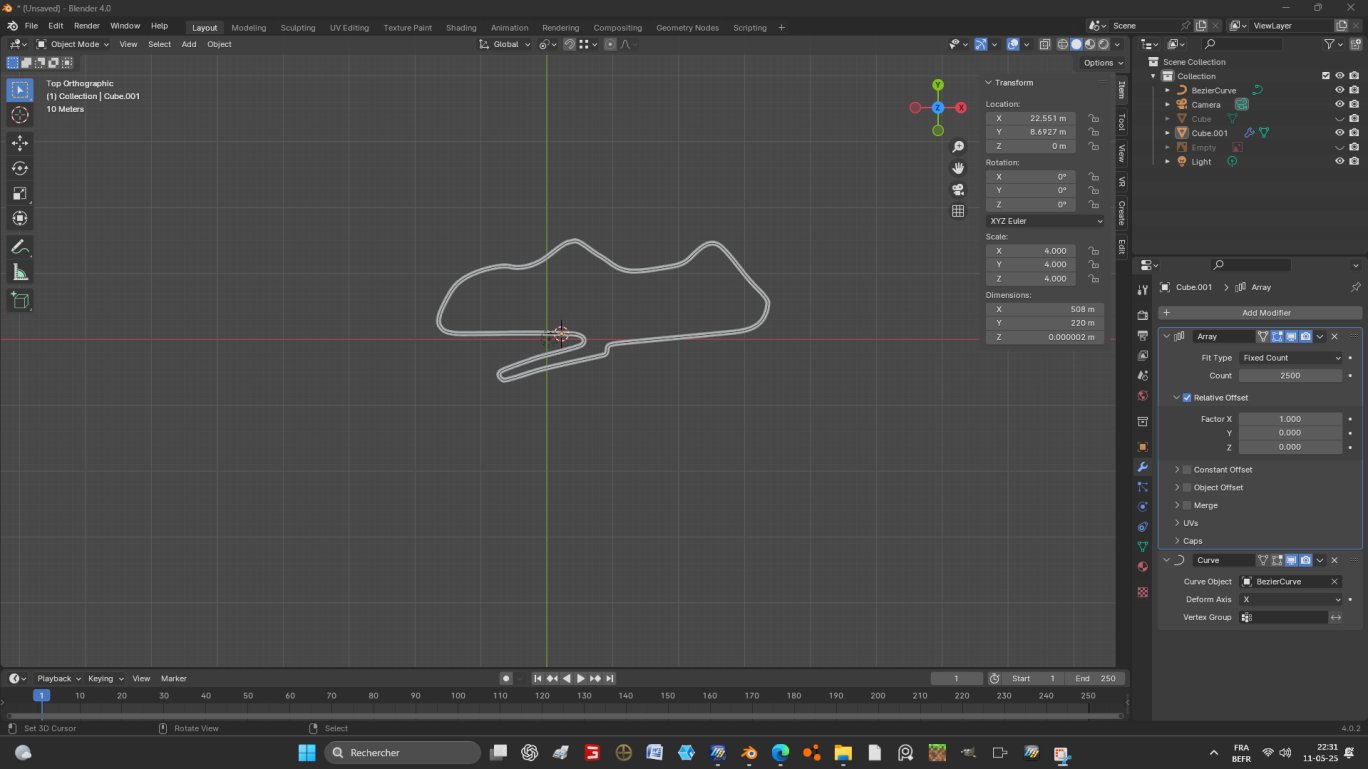Open the viewport Add menu
1368x769 pixels.
(189, 44)
